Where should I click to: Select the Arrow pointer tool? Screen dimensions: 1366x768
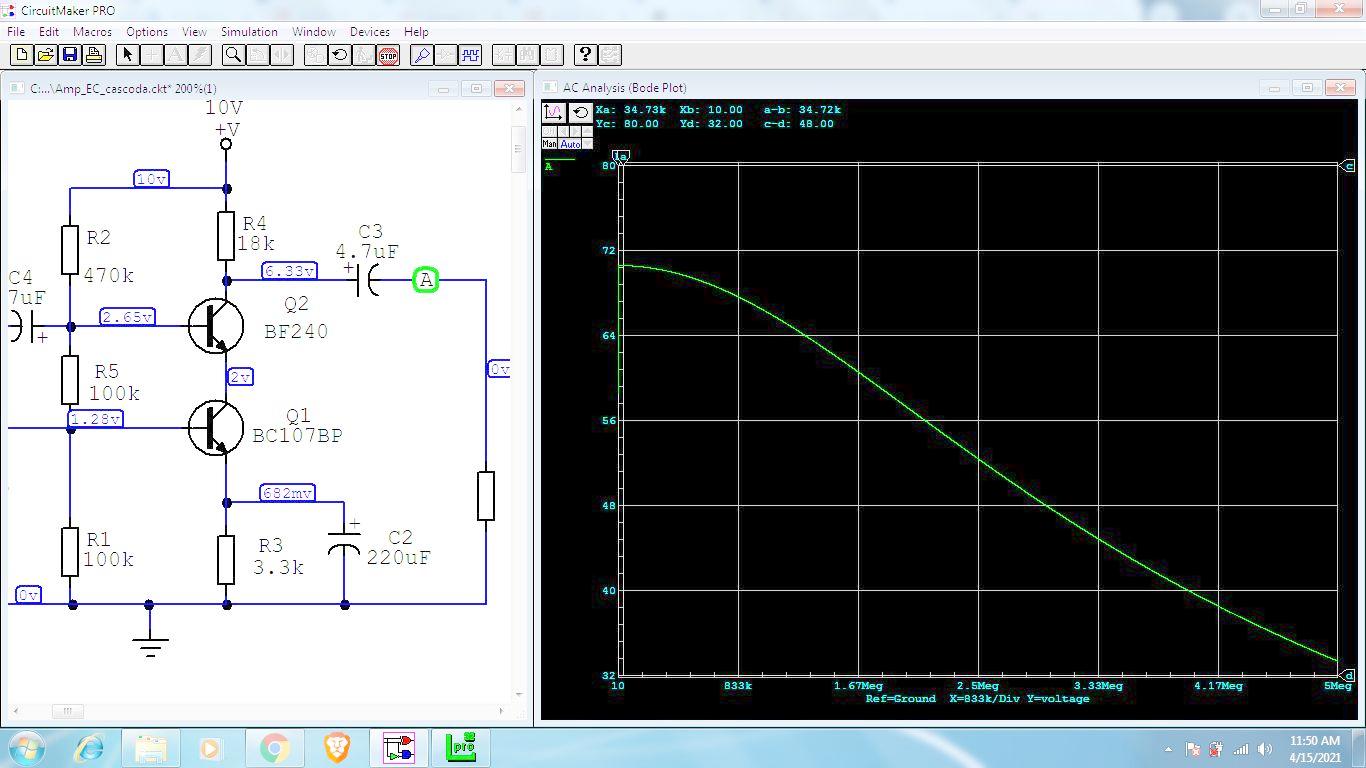(x=127, y=55)
